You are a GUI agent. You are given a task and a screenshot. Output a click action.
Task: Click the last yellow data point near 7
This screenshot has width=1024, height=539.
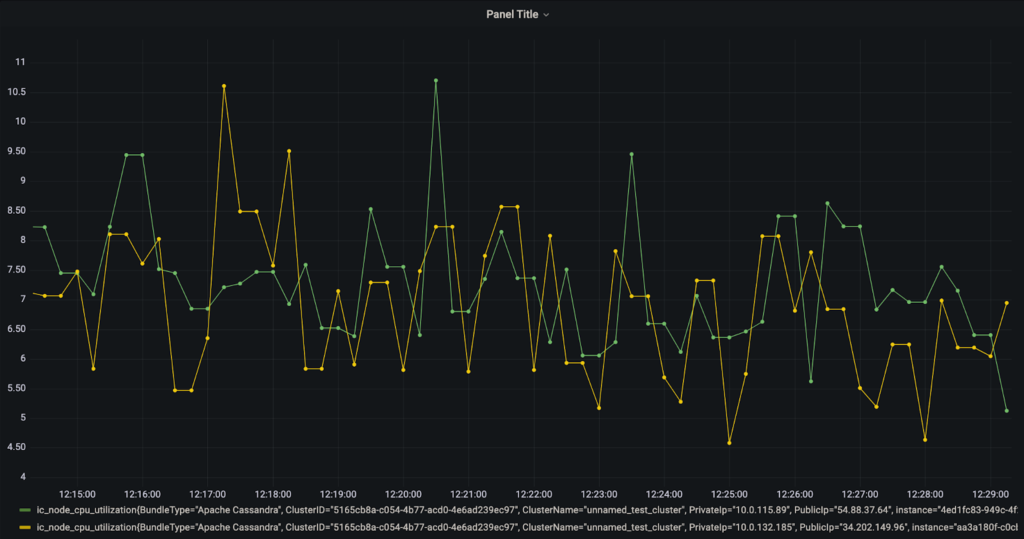[x=1007, y=302]
